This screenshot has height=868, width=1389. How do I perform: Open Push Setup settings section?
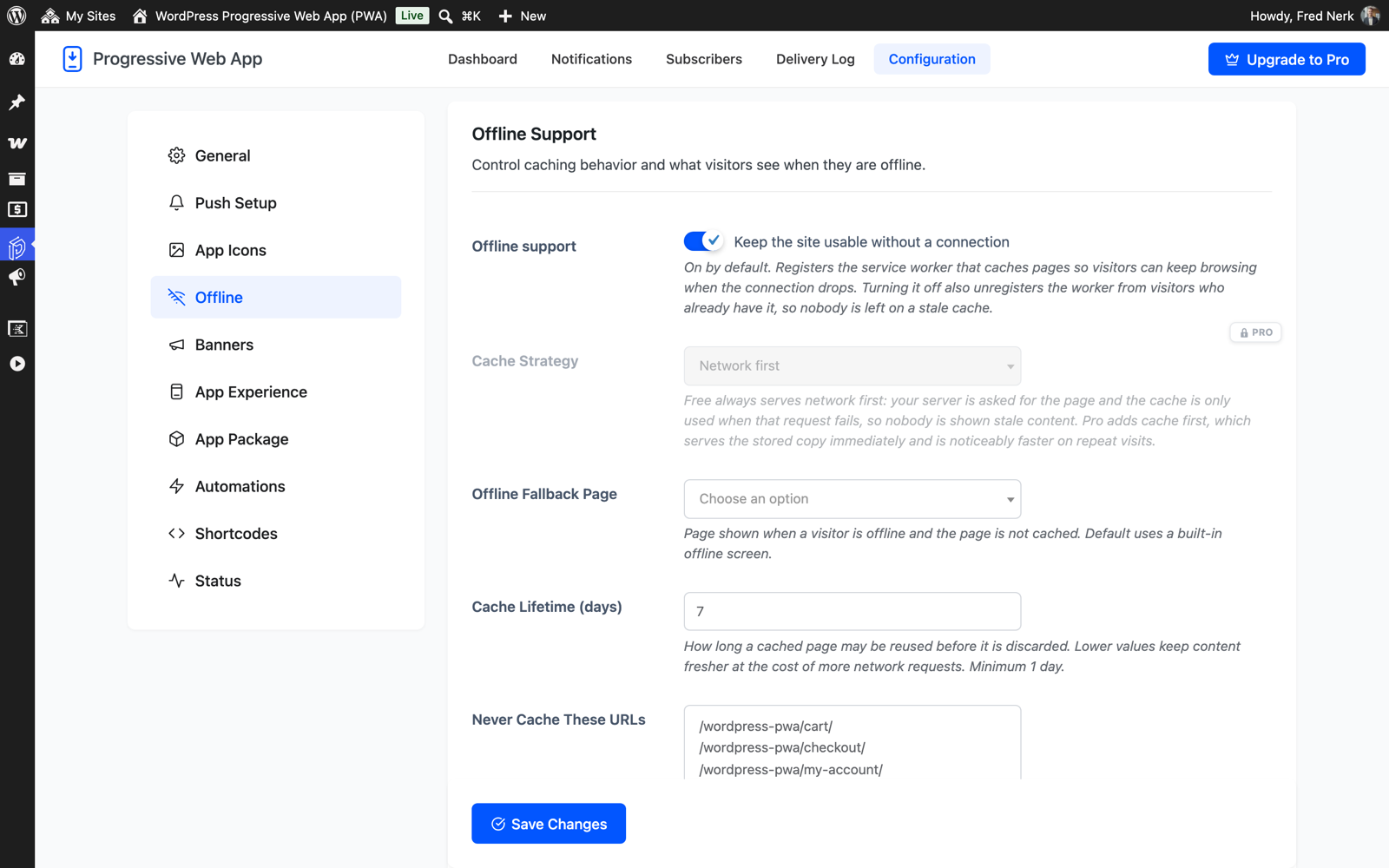click(276, 203)
